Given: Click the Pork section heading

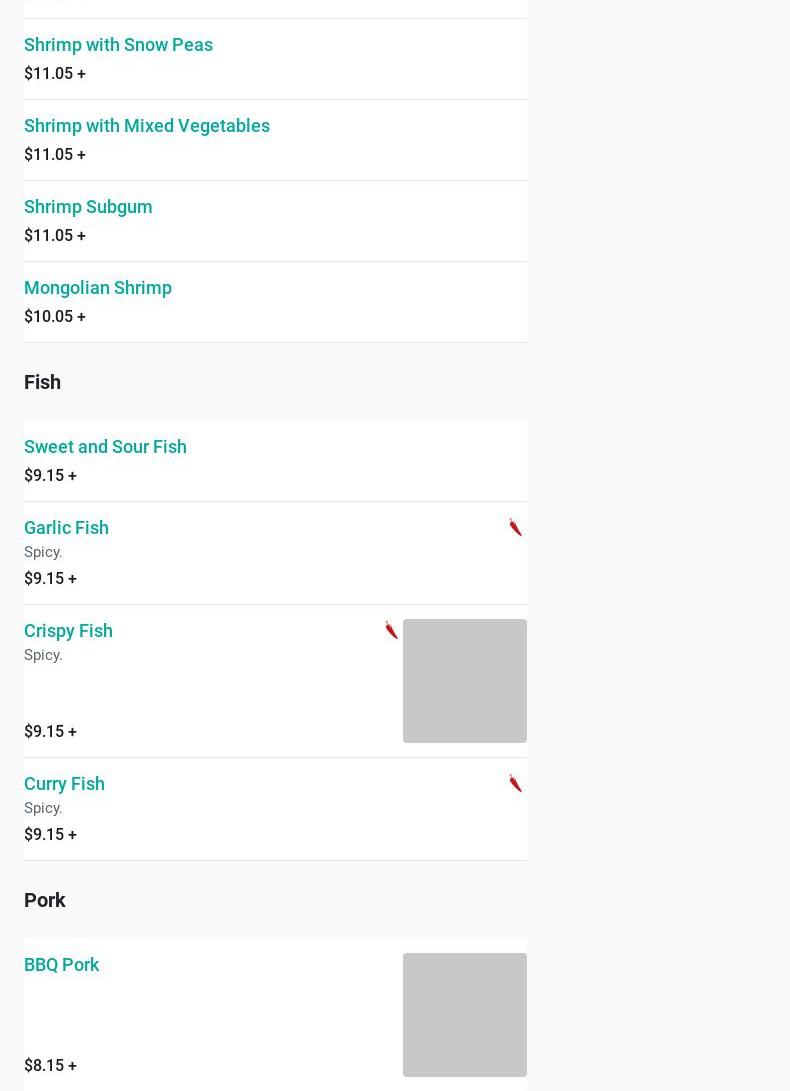Looking at the screenshot, I should (45, 900).
